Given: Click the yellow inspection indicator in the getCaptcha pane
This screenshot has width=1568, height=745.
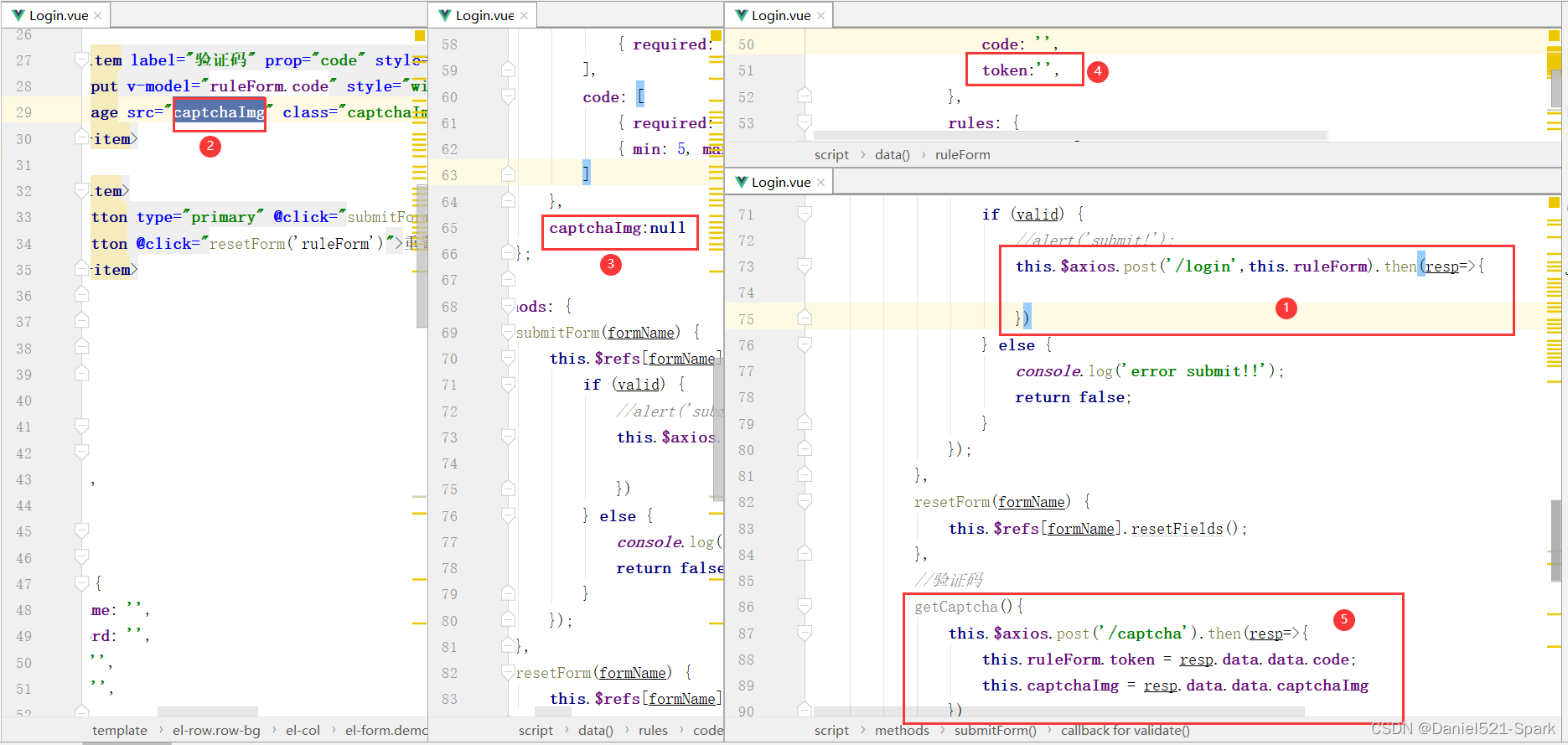Looking at the screenshot, I should 1554,203.
